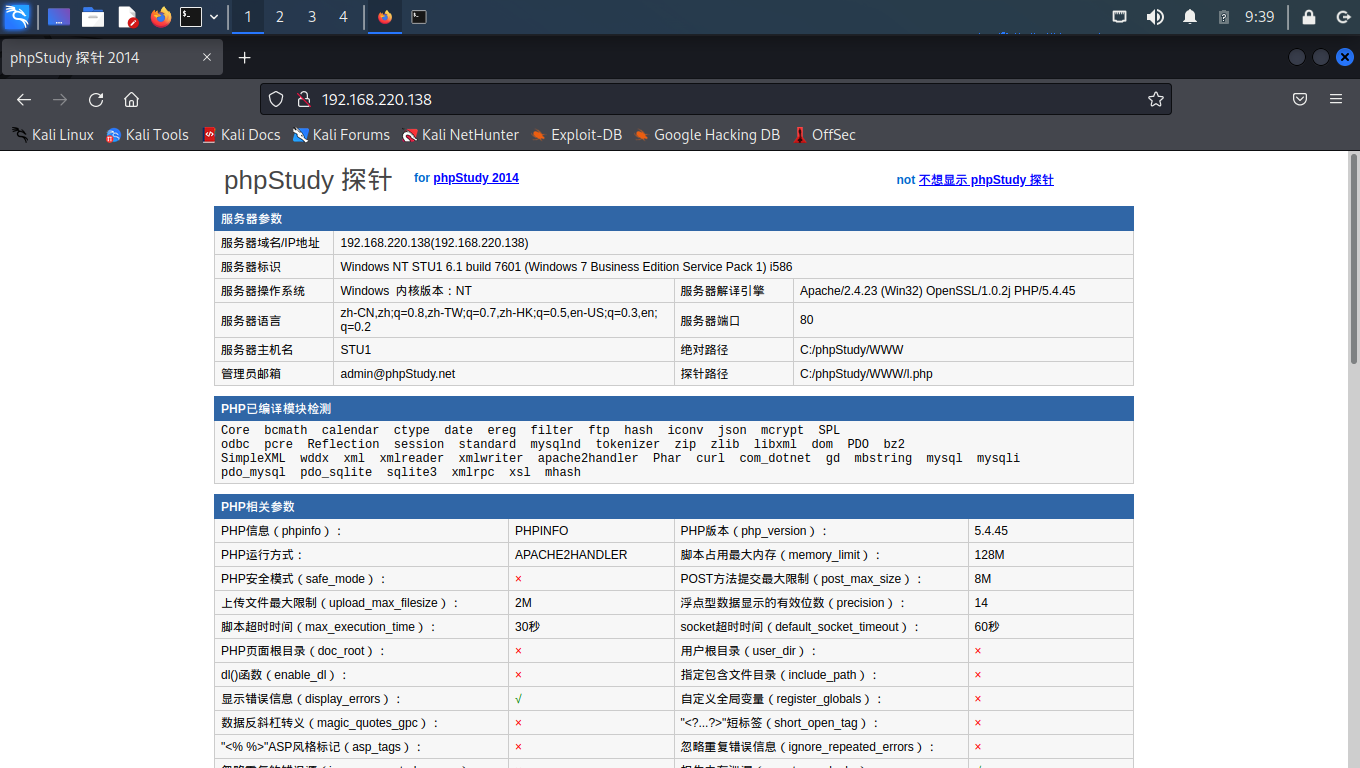Image resolution: width=1360 pixels, height=768 pixels.
Task: Reload the current page
Action: click(96, 99)
